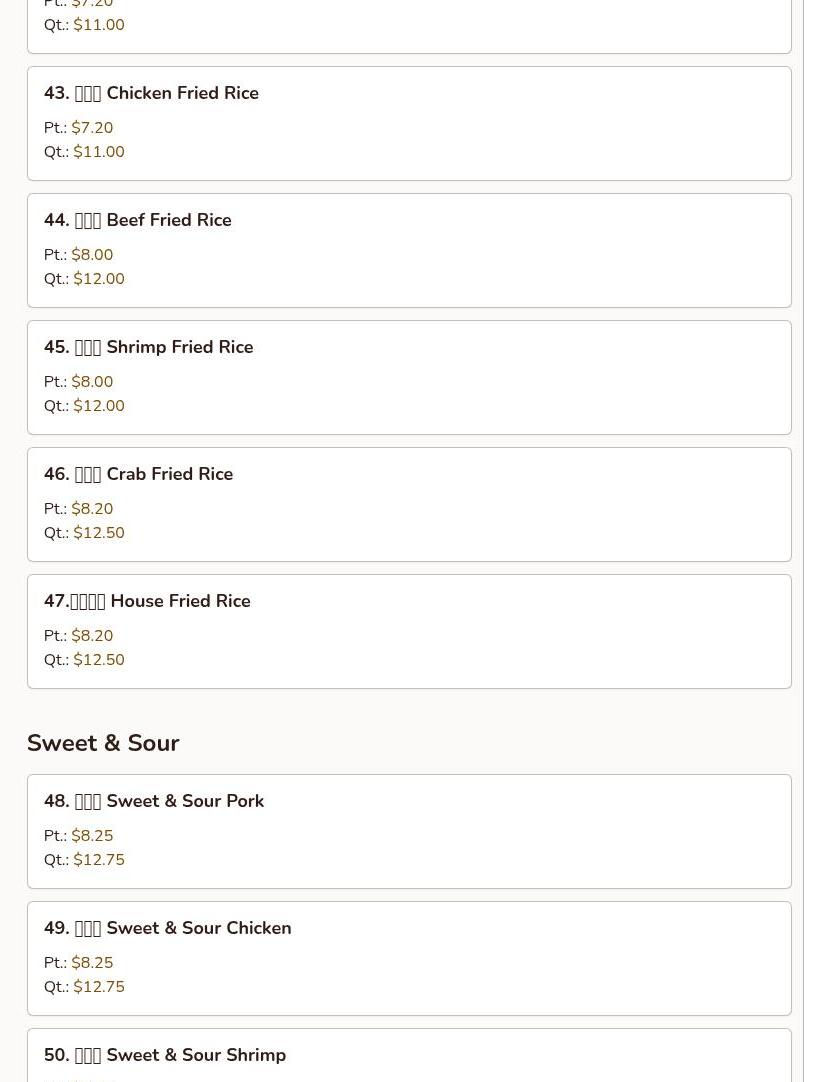
Task: Choose Sweet & Sour Chicken quart price $12.75
Action: click(x=99, y=987)
